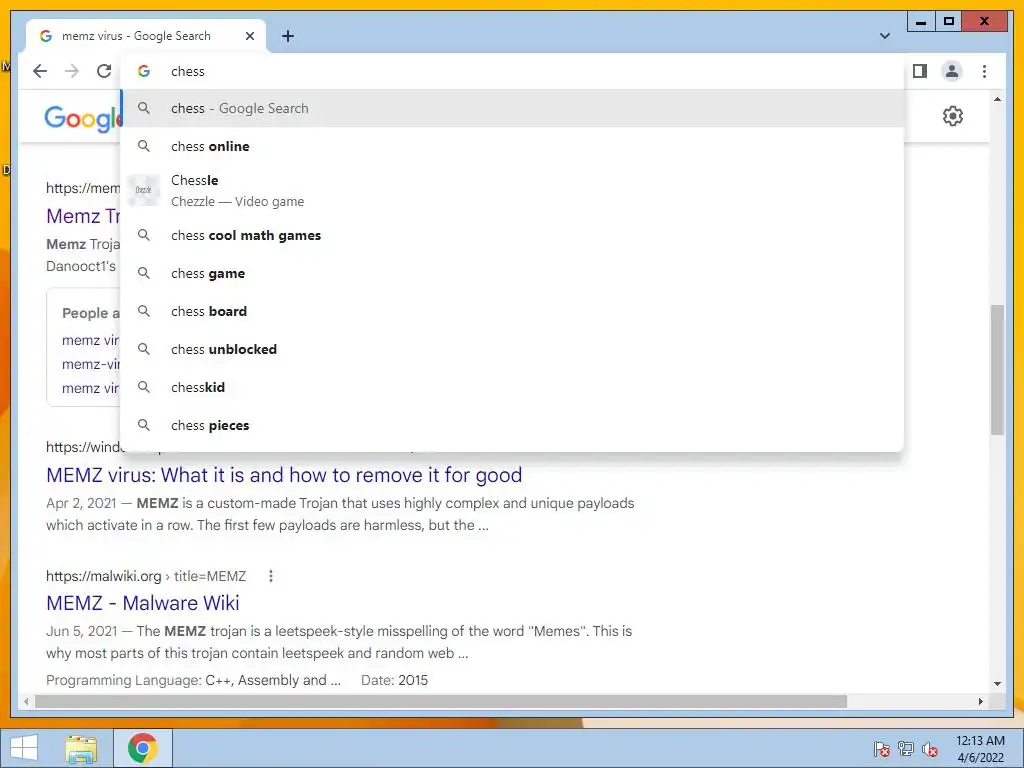Open MEMZ - Malware Wiki link
1024x768 pixels.
click(x=142, y=603)
